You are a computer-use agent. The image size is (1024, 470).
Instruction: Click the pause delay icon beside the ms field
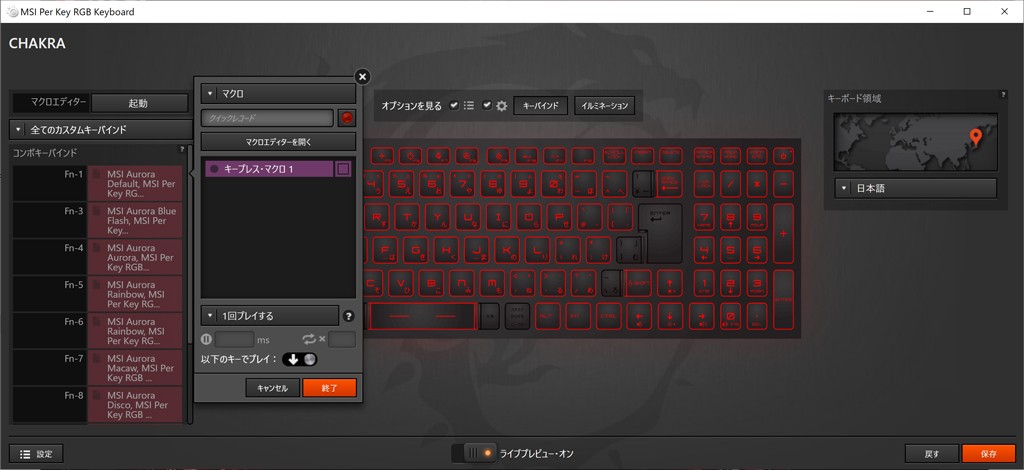[x=206, y=339]
